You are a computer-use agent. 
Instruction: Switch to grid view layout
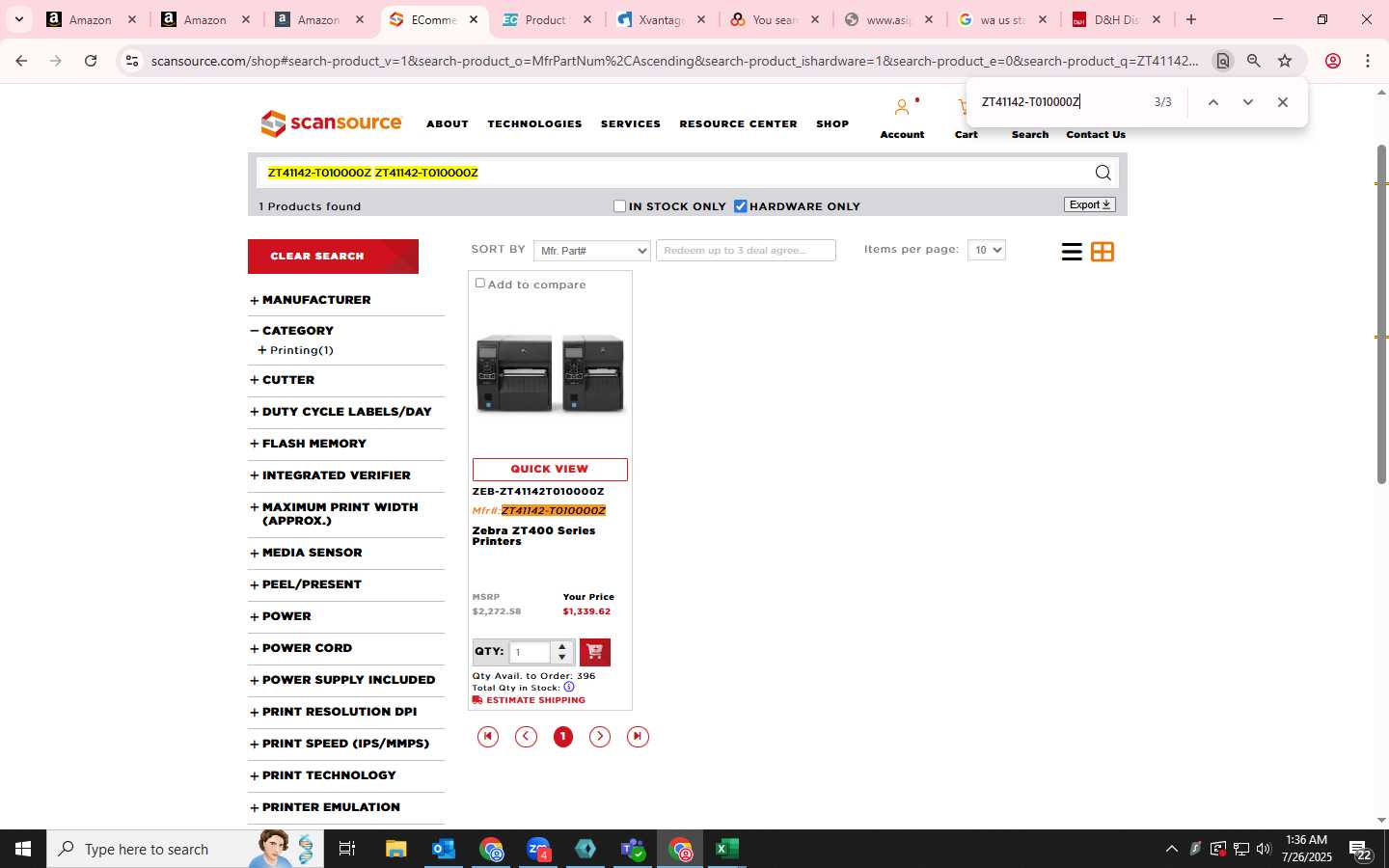tap(1103, 252)
